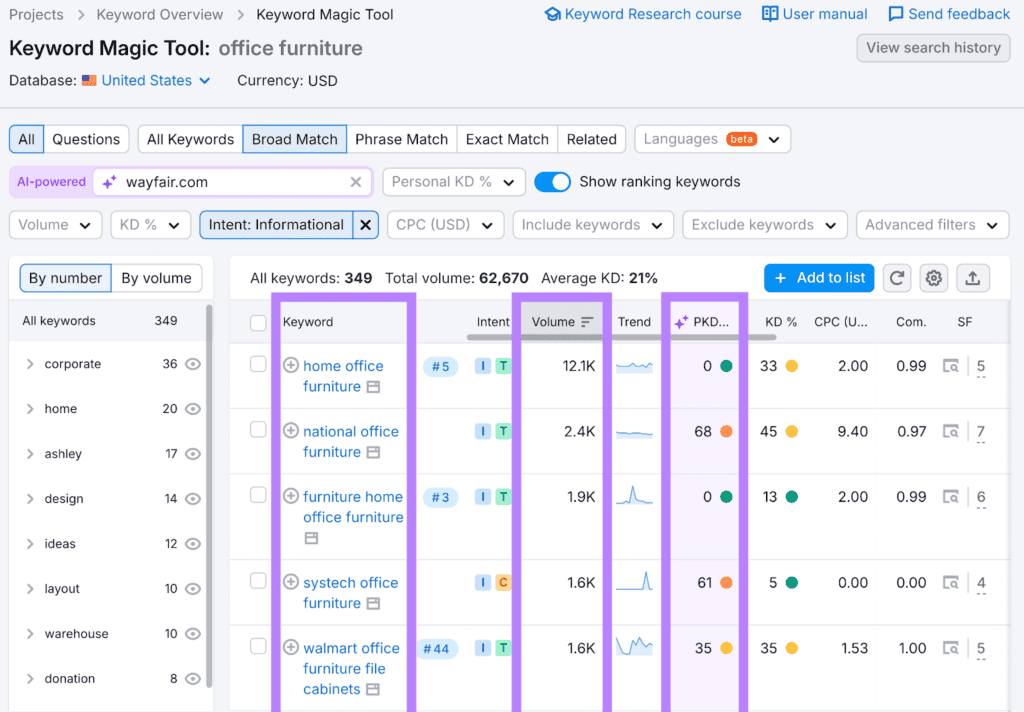Screen dimensions: 1024x712
Task: Expand the ashley keyword group
Action: 30,454
